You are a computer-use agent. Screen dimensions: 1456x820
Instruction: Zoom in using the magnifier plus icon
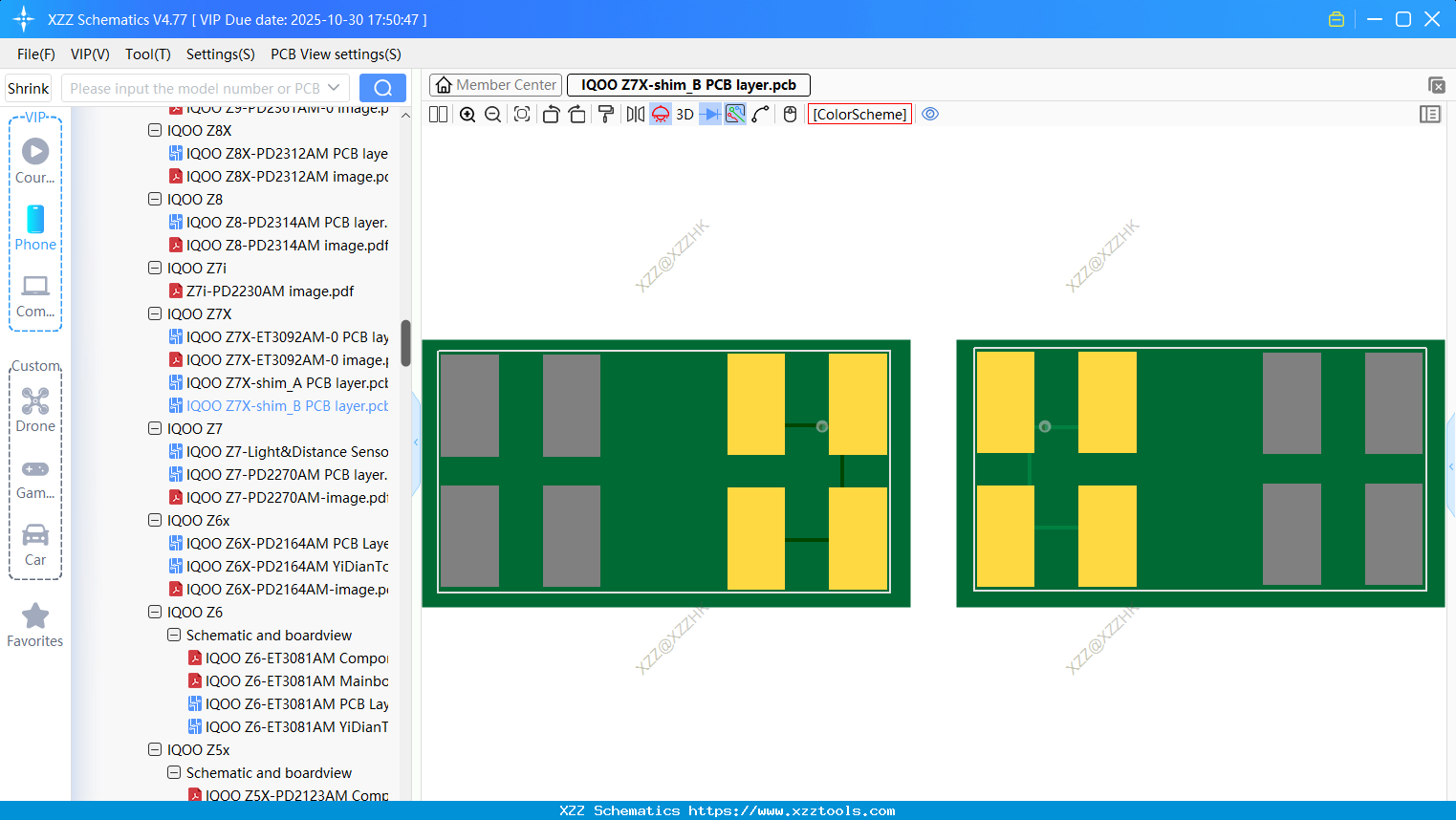tap(467, 114)
